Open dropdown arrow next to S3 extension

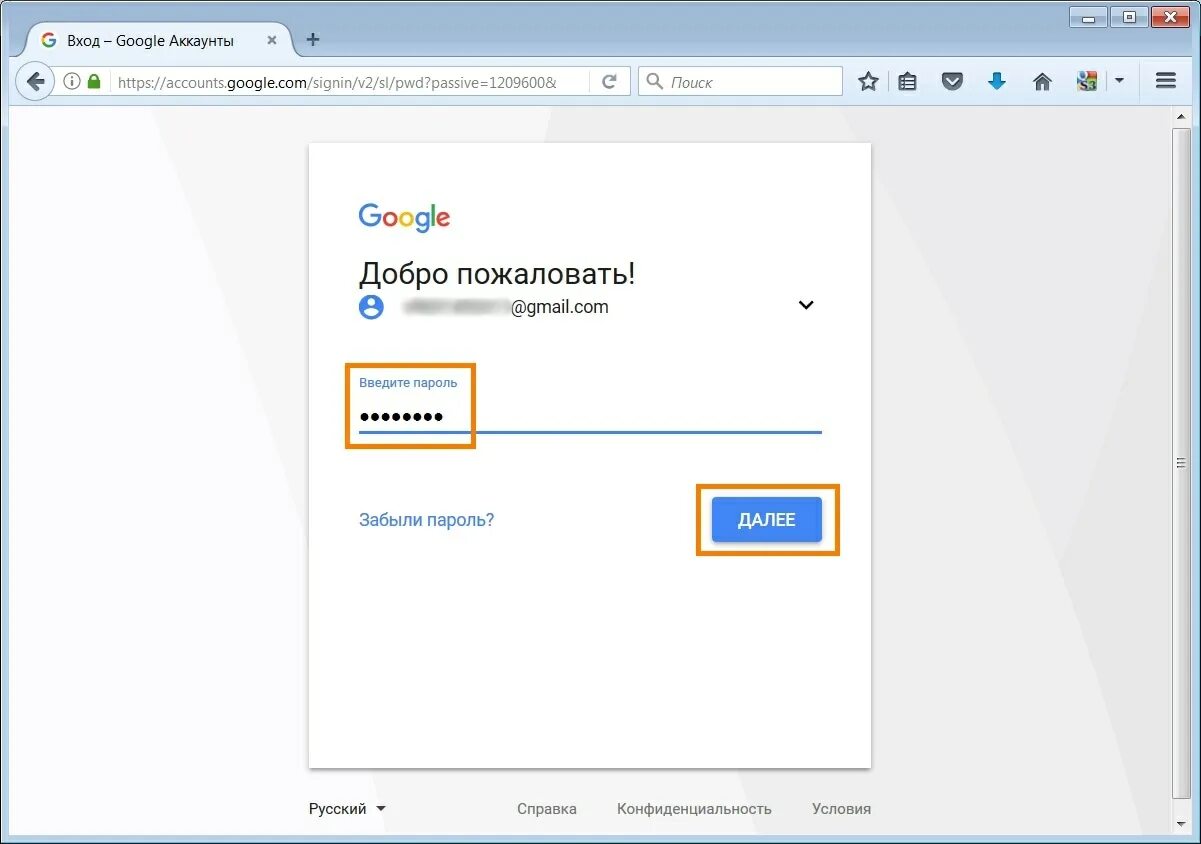click(x=1119, y=81)
